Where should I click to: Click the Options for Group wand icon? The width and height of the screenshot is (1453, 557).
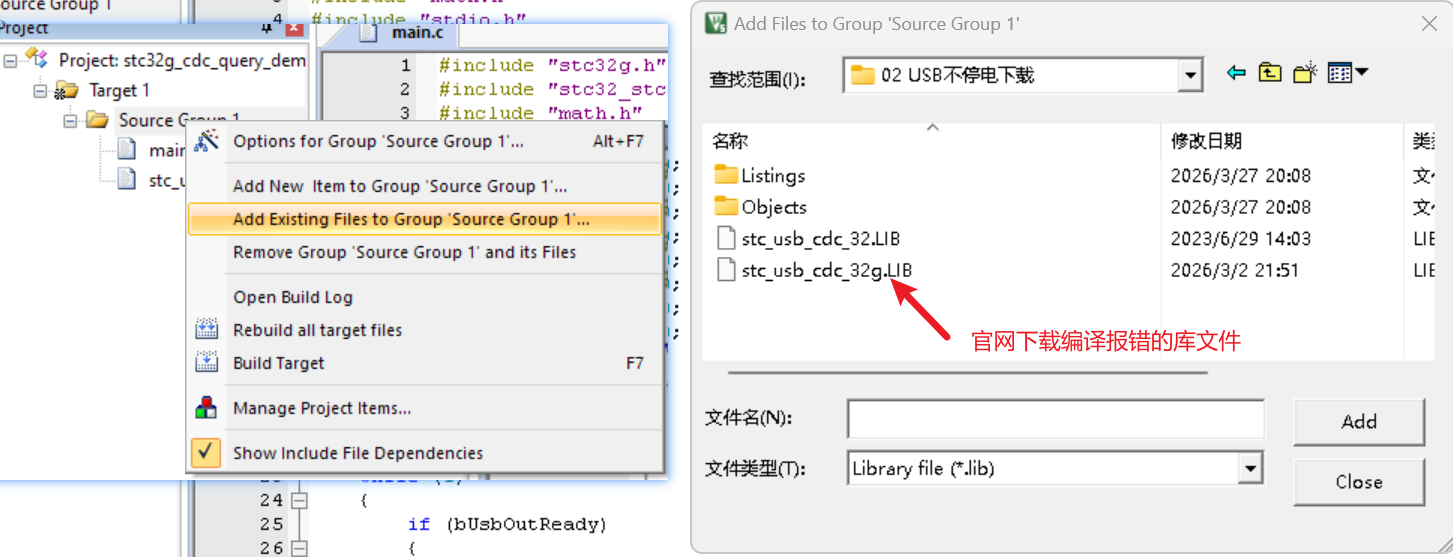206,141
